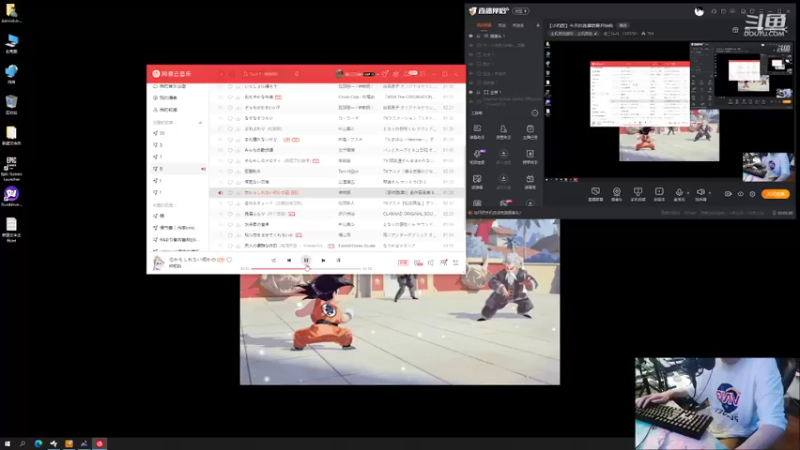The height and width of the screenshot is (450, 800).
Task: Click the red-outlined audio quality button in player bar
Action: click(x=403, y=263)
